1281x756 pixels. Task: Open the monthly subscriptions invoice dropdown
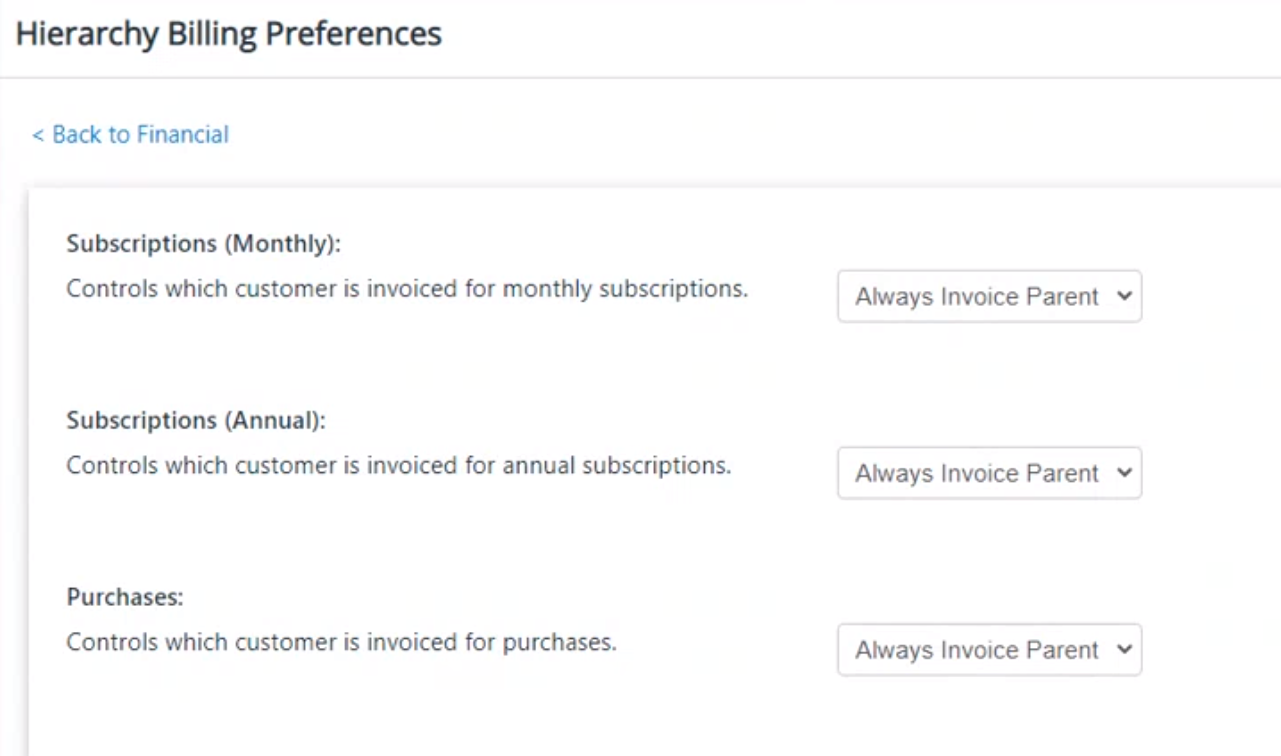click(x=989, y=297)
